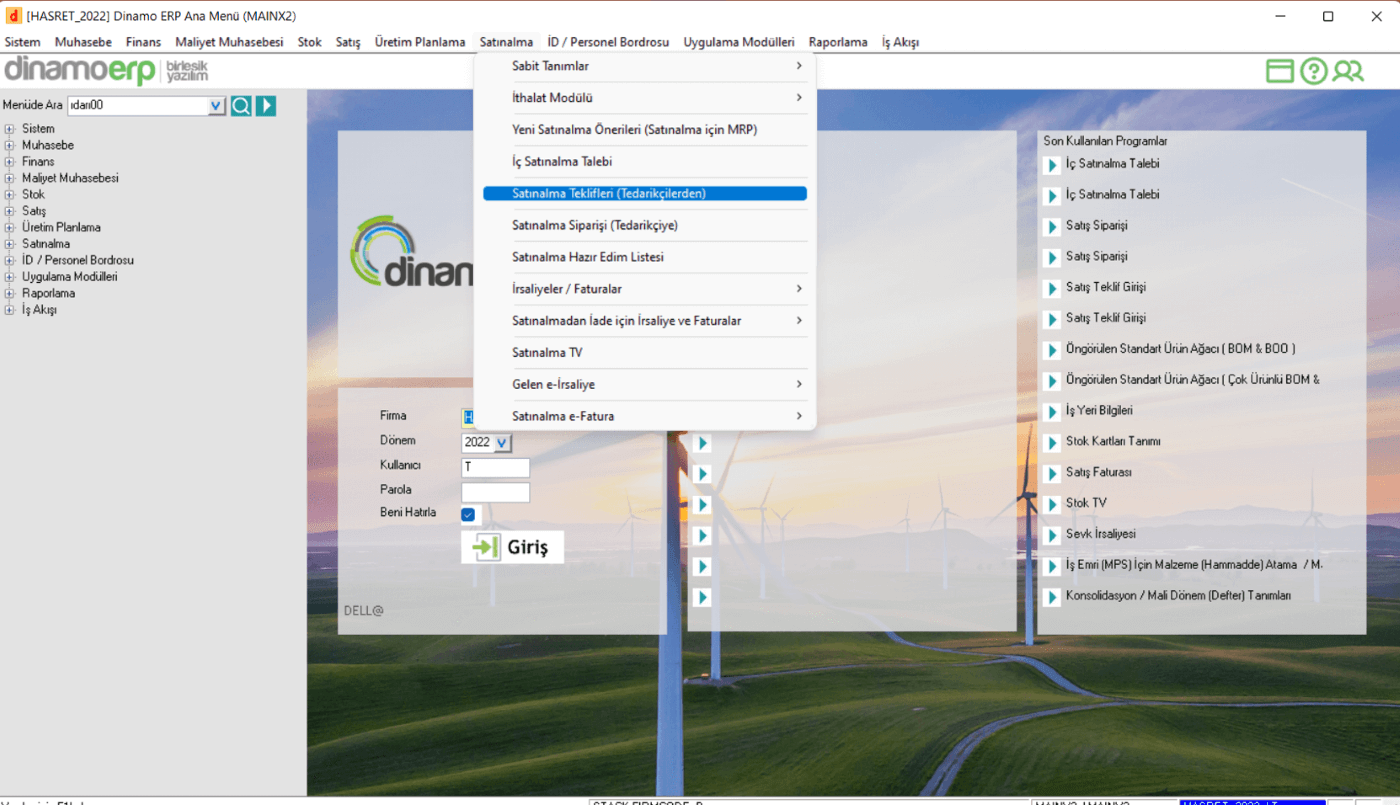This screenshot has height=805, width=1400.
Task: Open the Satınalma e-Fatura submenu
Action: pyautogui.click(x=645, y=417)
